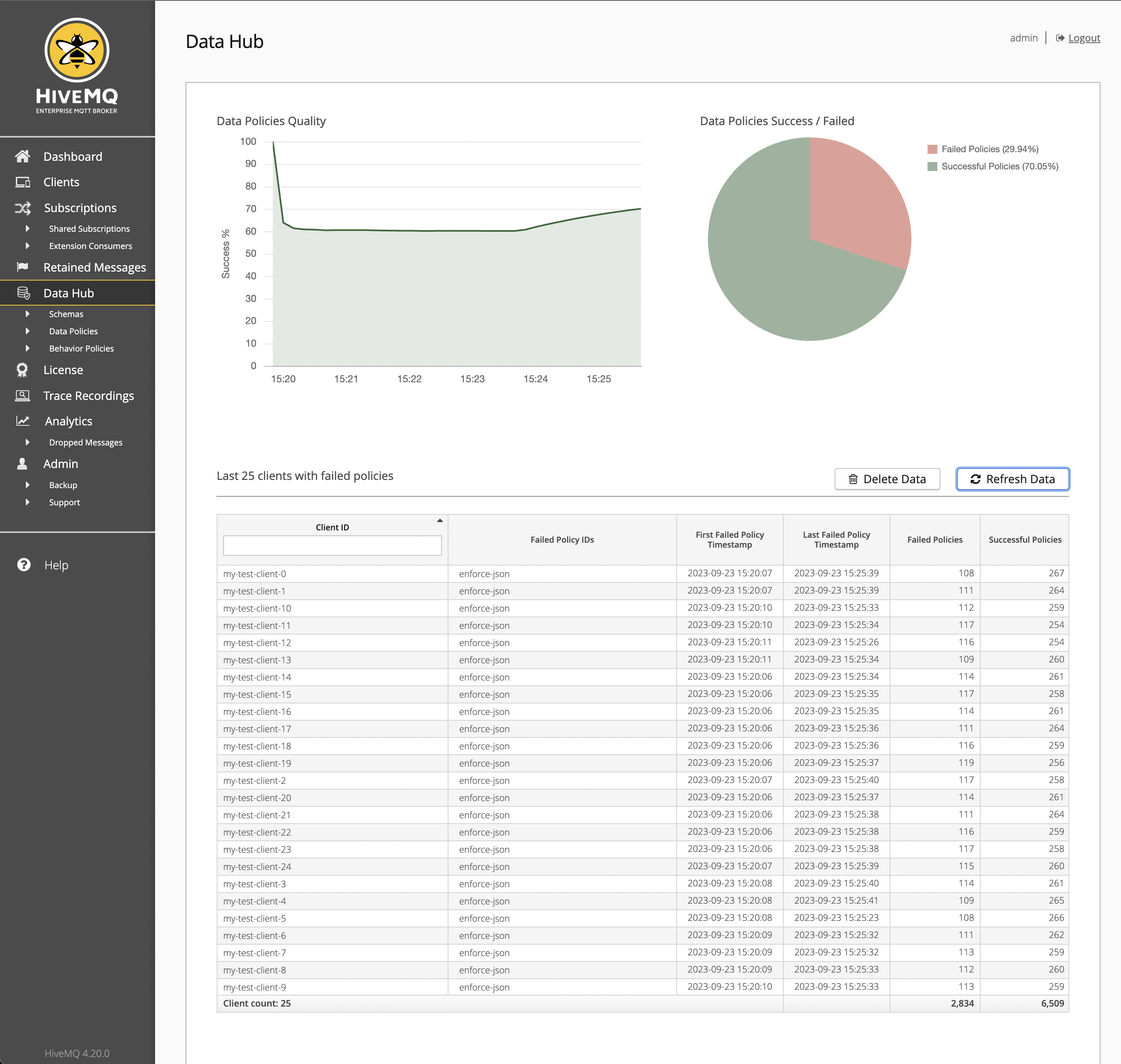Viewport: 1121px width, 1064px height.
Task: Expand the Schemas arrow
Action: click(x=27, y=314)
